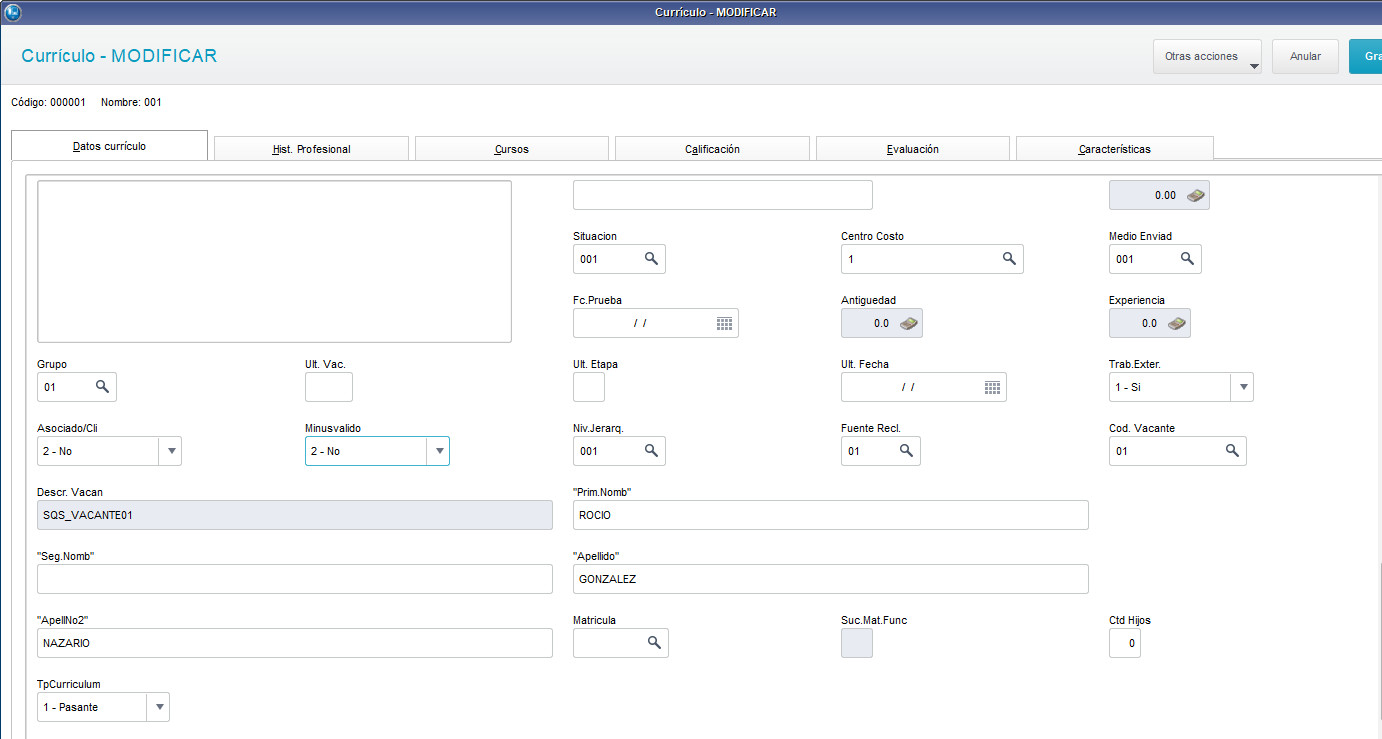This screenshot has width=1382, height=739.
Task: Expand TpCurriculum dropdown
Action: (158, 707)
